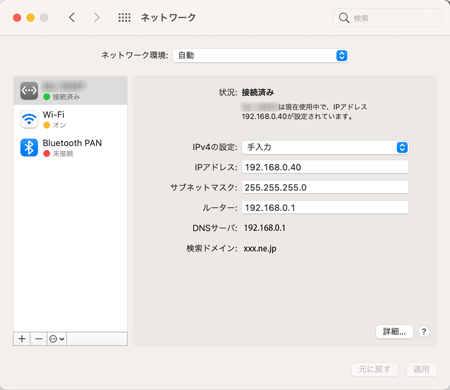The width and height of the screenshot is (450, 390).
Task: Click the 元に戻す revert button
Action: 375,369
